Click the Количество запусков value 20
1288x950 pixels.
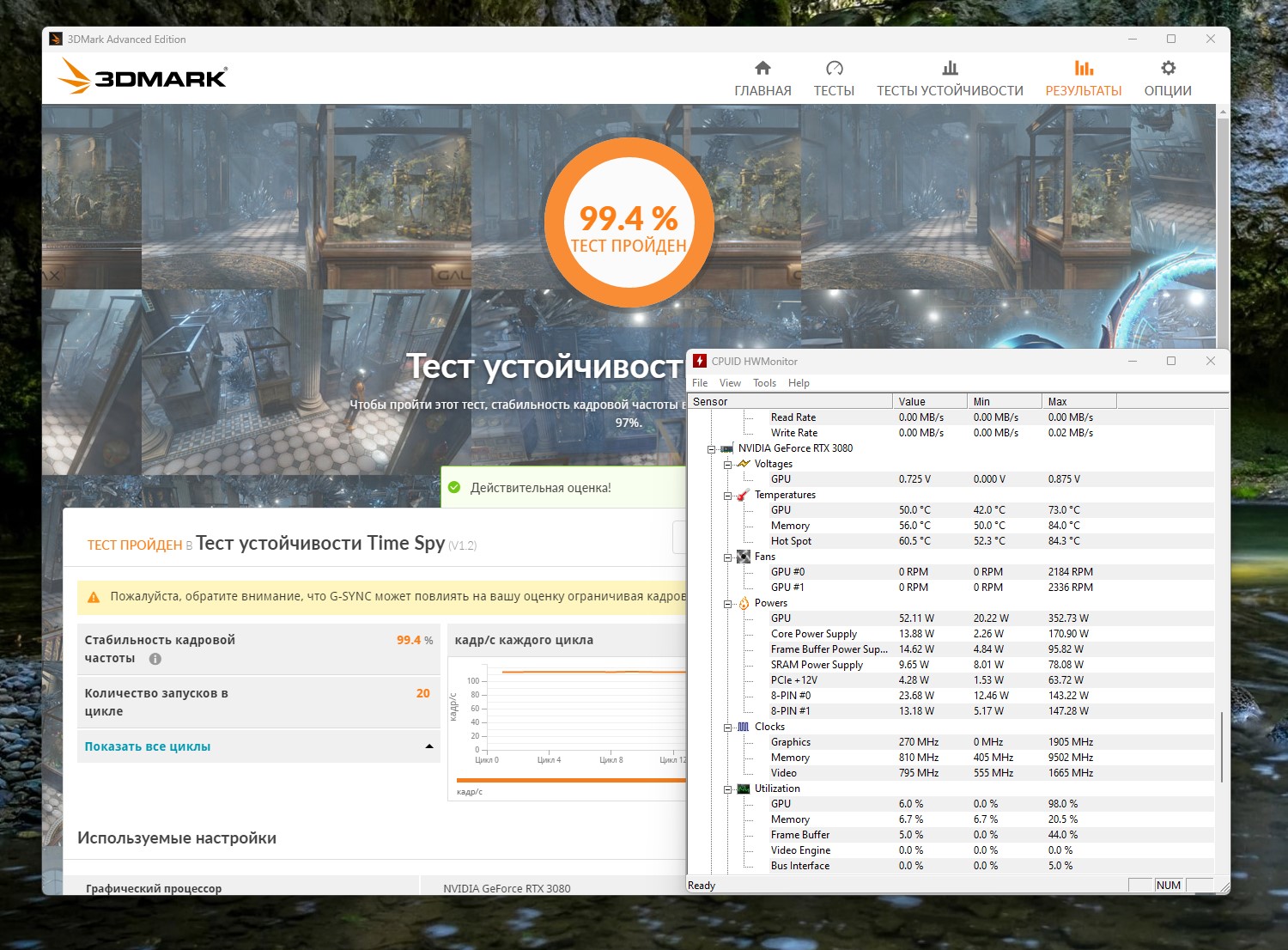coord(423,693)
